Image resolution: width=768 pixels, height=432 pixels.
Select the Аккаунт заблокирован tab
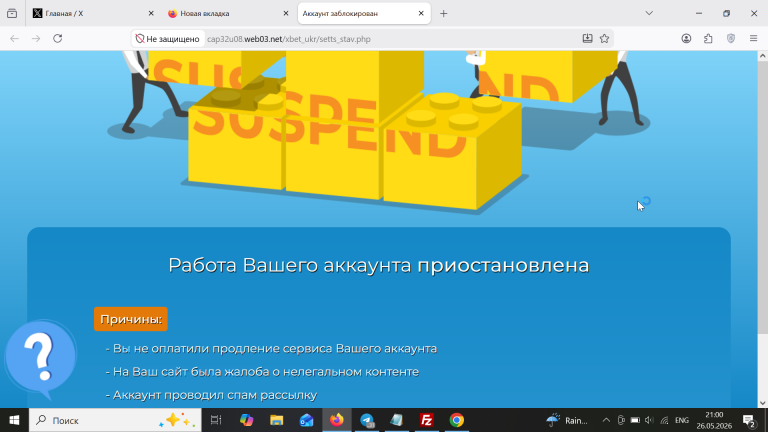[364, 14]
